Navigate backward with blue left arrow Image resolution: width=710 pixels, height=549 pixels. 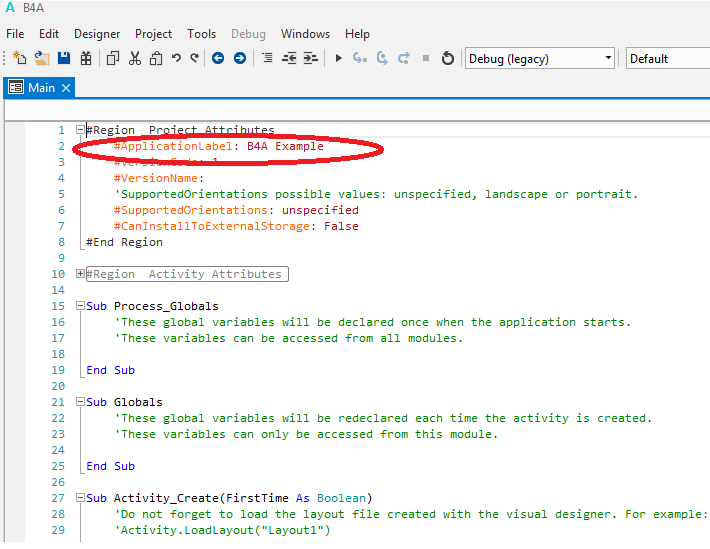tap(218, 58)
